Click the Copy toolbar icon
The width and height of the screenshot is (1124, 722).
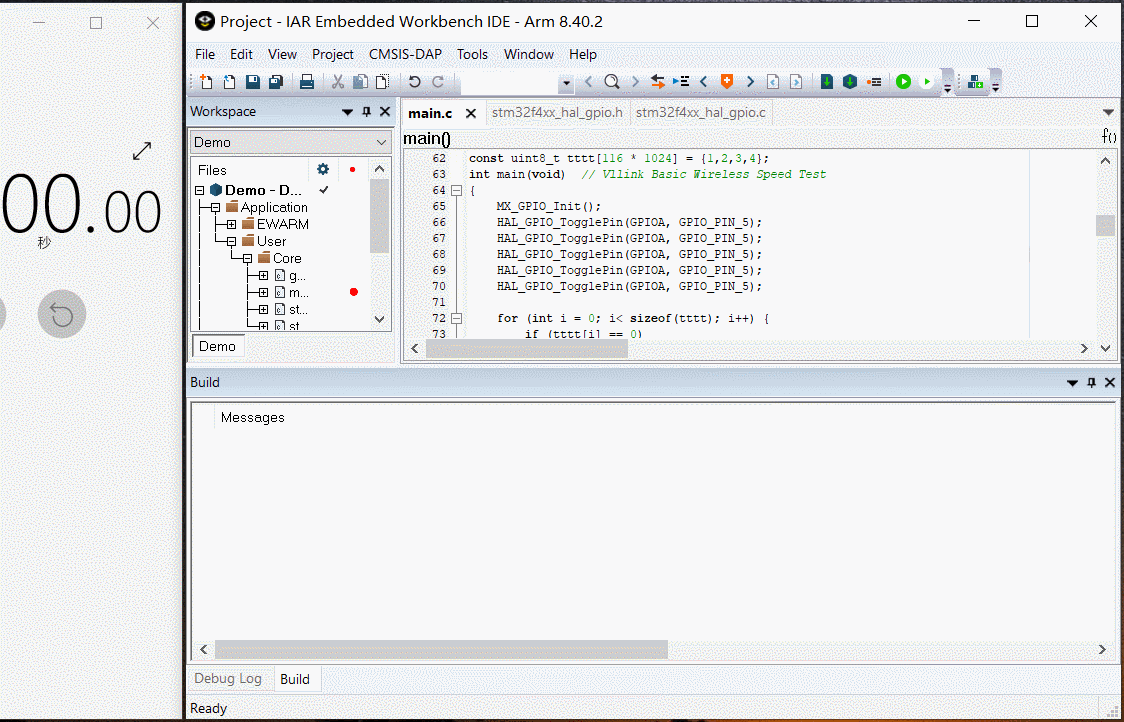pyautogui.click(x=361, y=82)
